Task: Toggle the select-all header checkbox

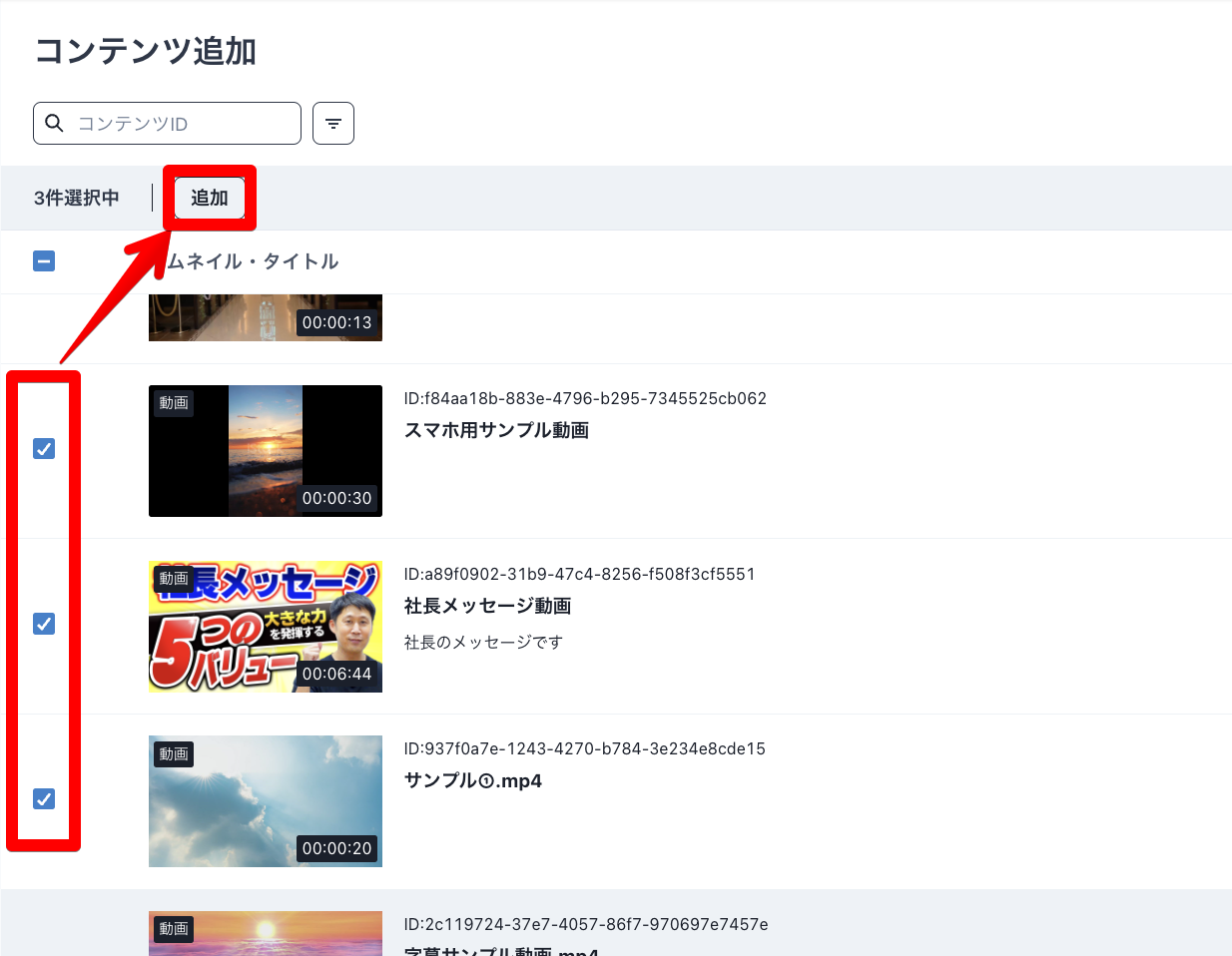Action: 43,260
